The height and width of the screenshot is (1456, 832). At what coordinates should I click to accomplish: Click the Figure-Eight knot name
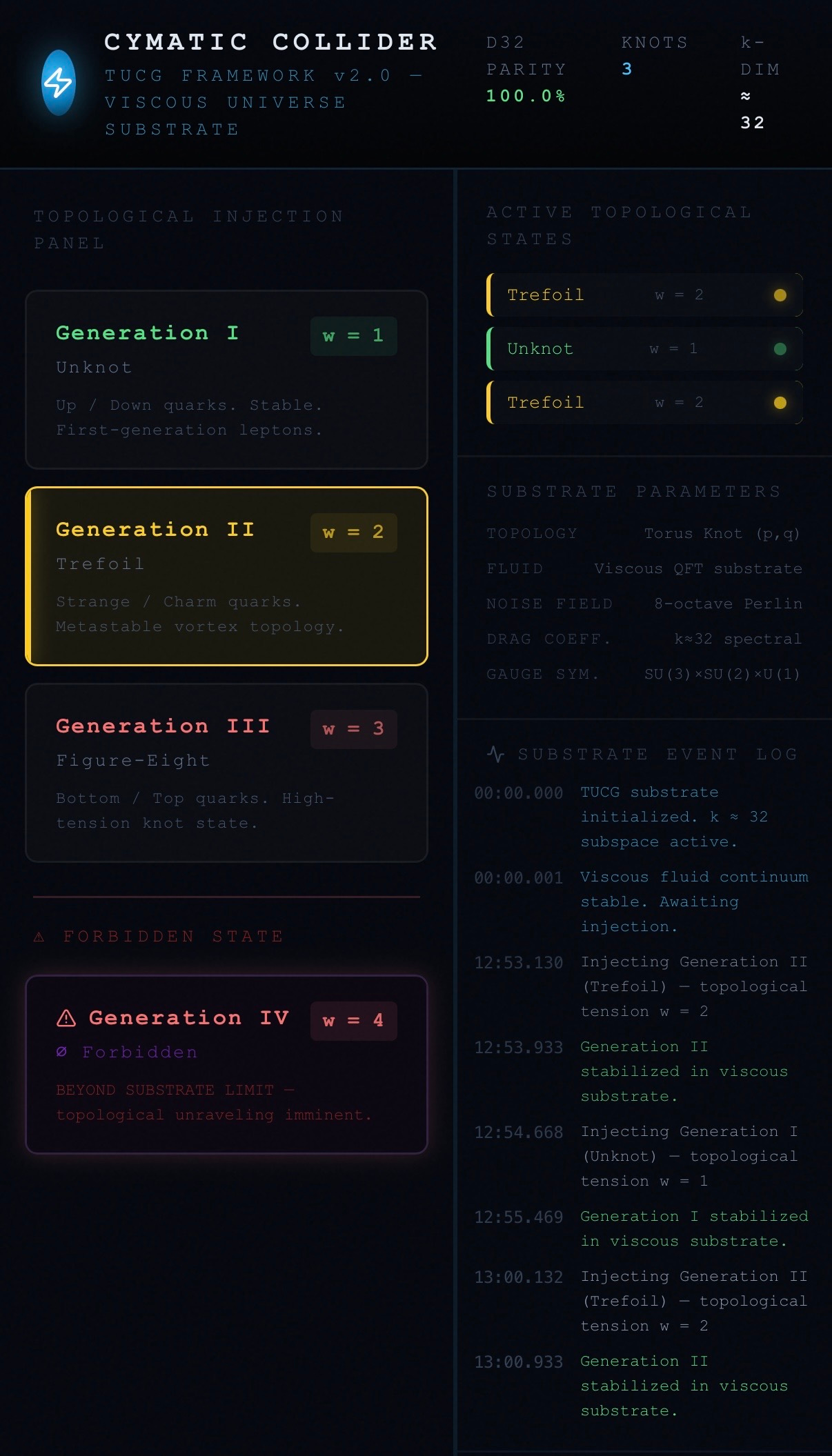tap(133, 760)
